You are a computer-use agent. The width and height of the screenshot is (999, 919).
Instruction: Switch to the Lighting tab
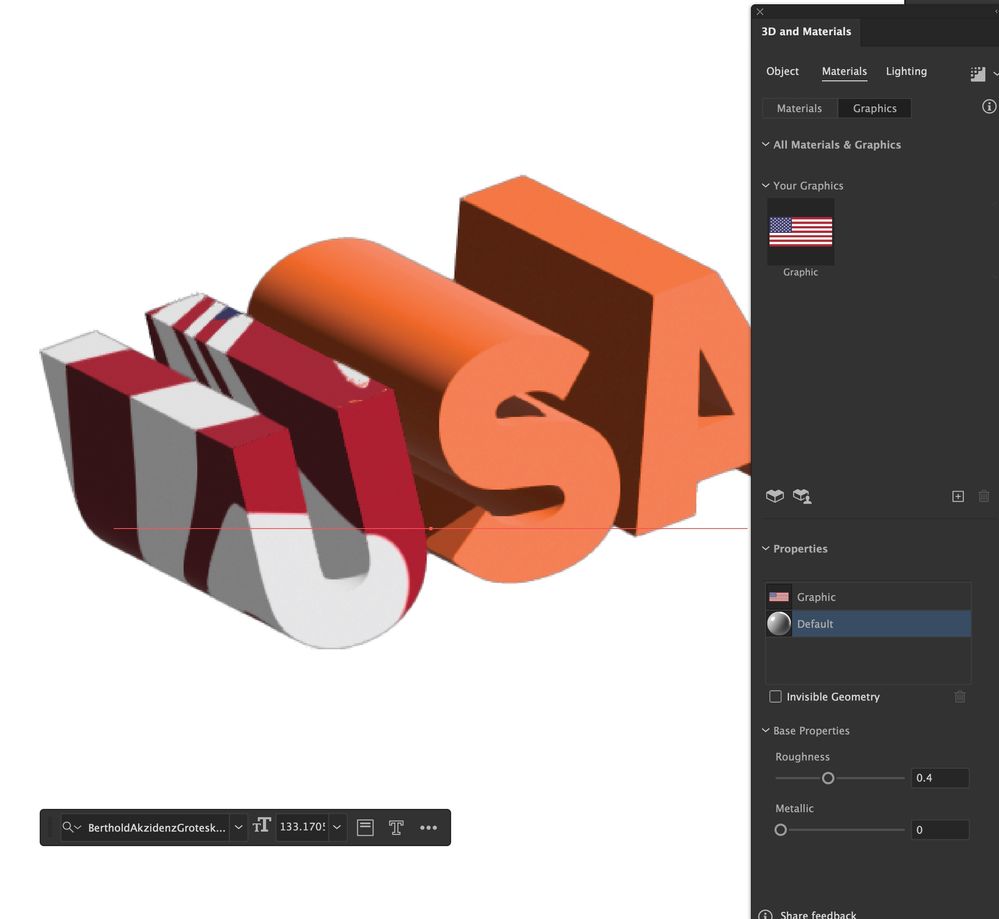(x=906, y=71)
